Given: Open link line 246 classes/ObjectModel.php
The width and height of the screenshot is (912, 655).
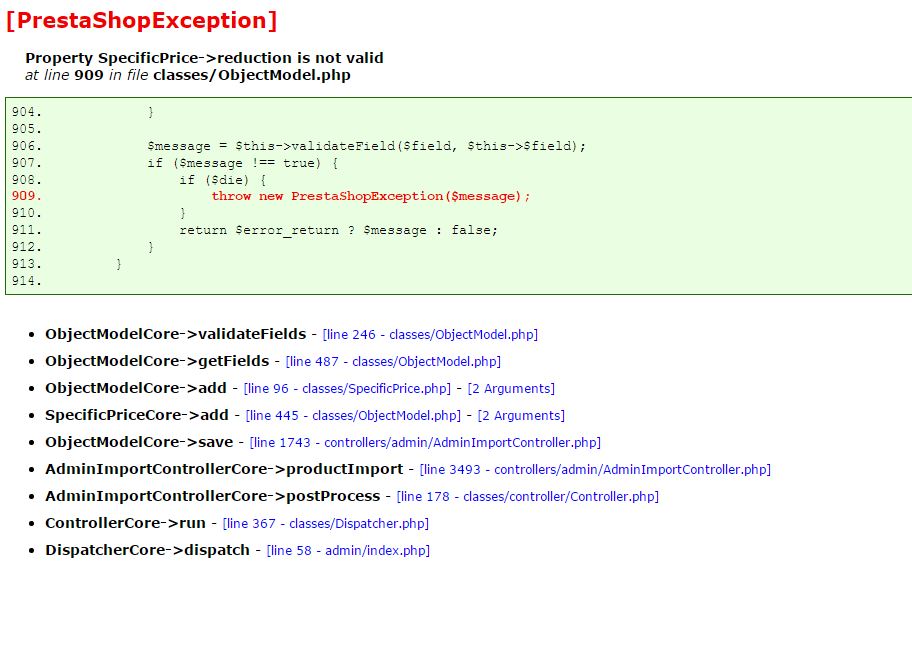Looking at the screenshot, I should point(430,334).
